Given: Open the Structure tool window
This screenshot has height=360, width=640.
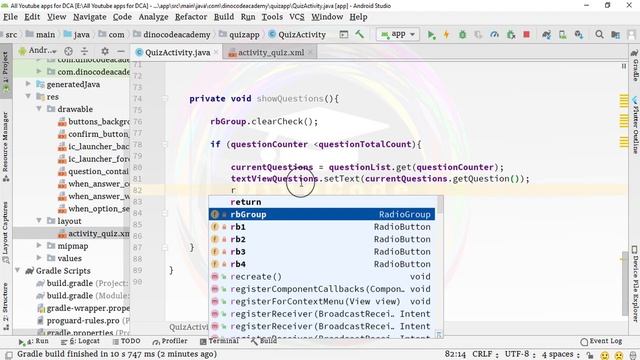Looking at the screenshot, I should pyautogui.click(x=5, y=306).
